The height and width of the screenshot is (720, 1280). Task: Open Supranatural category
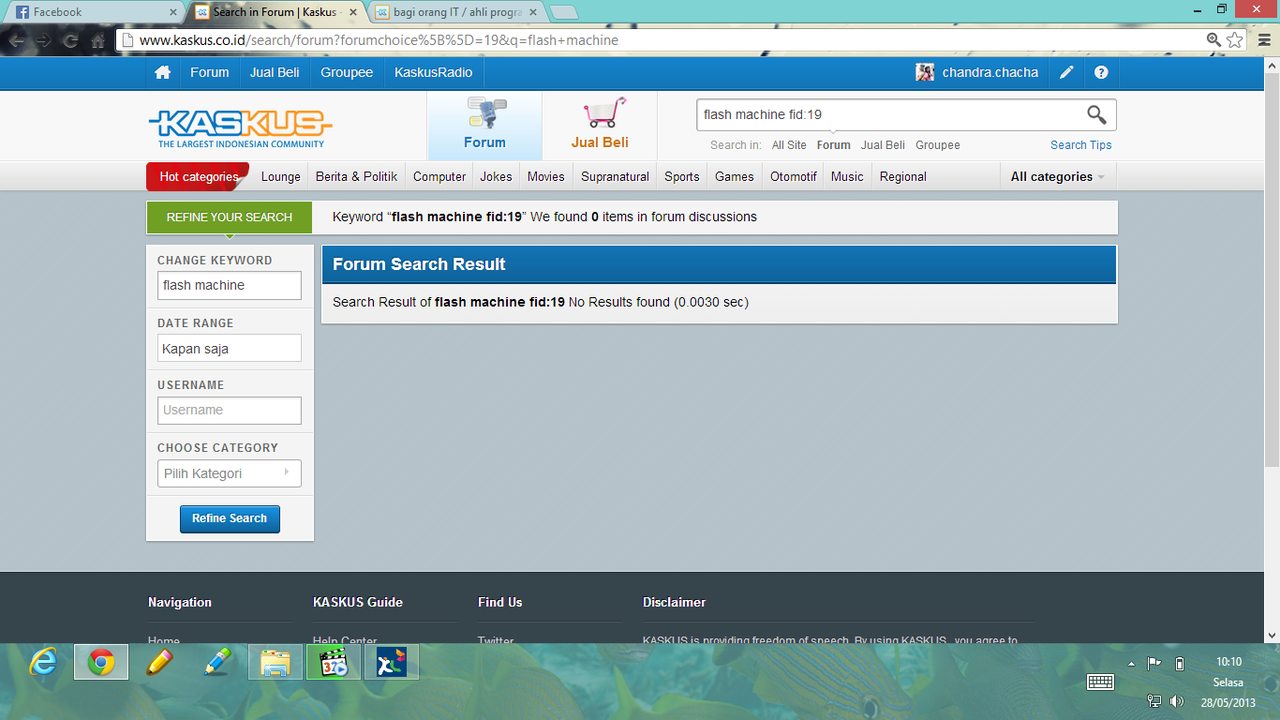click(x=615, y=177)
